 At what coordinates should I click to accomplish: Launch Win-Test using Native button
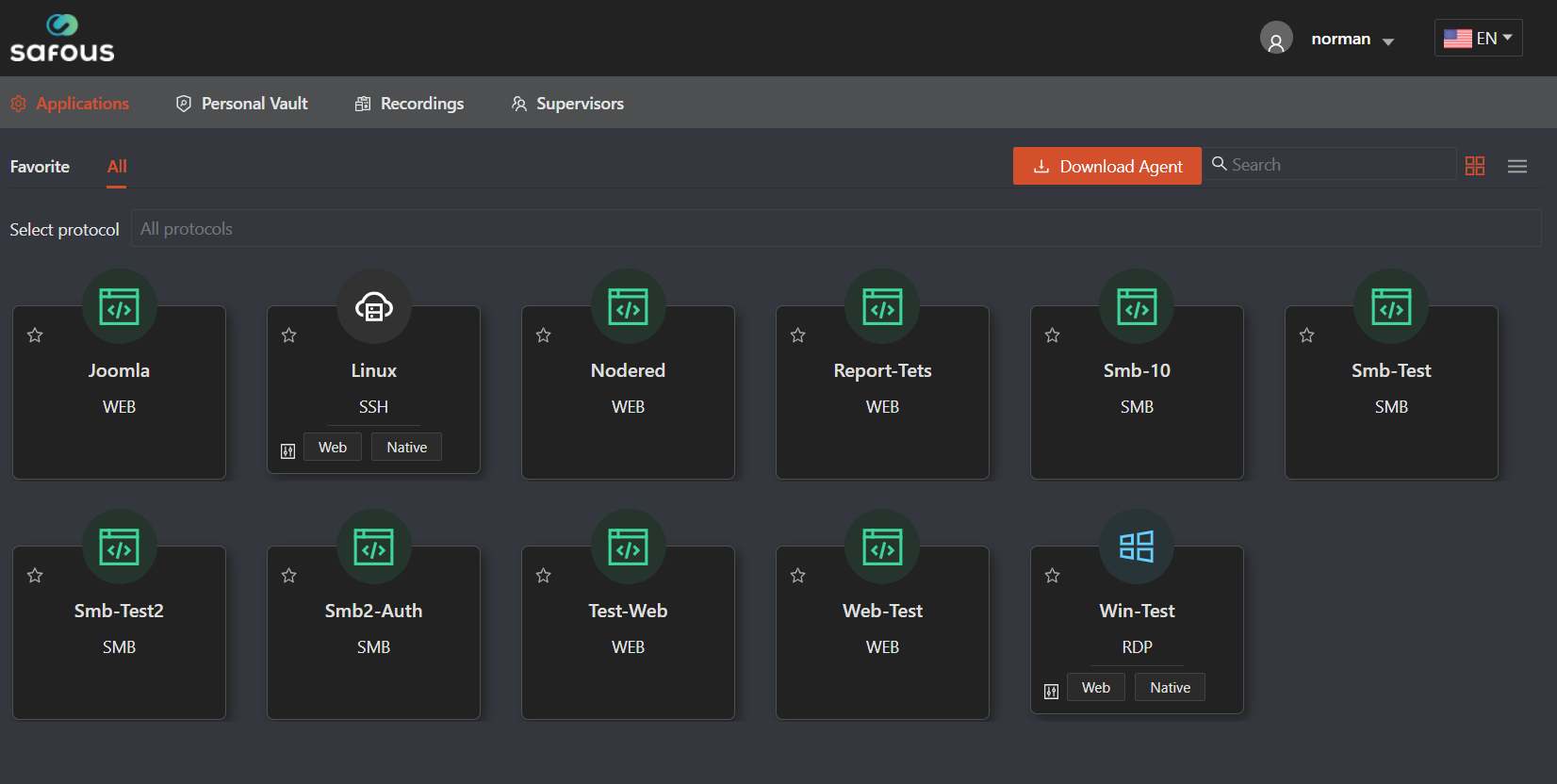click(x=1170, y=688)
